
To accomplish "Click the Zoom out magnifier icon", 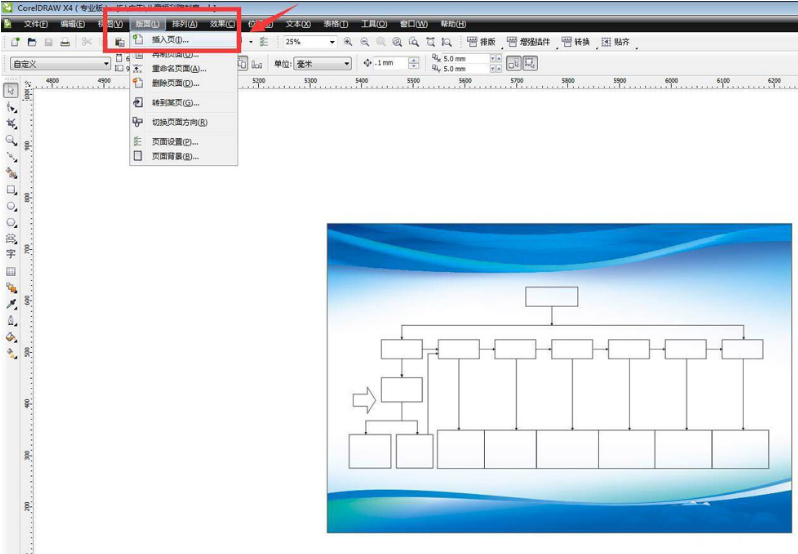I will pyautogui.click(x=365, y=42).
